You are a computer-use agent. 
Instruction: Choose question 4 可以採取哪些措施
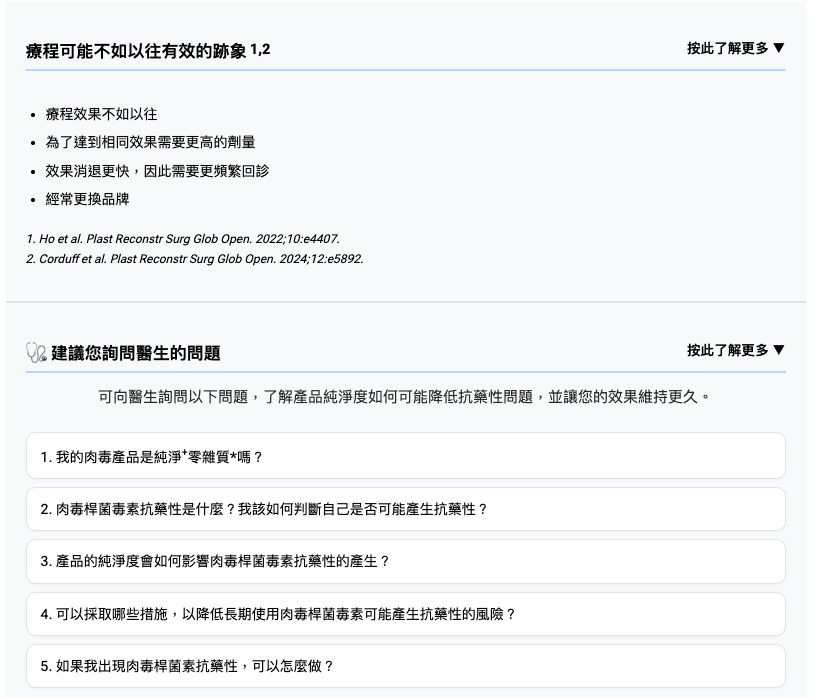[405, 614]
